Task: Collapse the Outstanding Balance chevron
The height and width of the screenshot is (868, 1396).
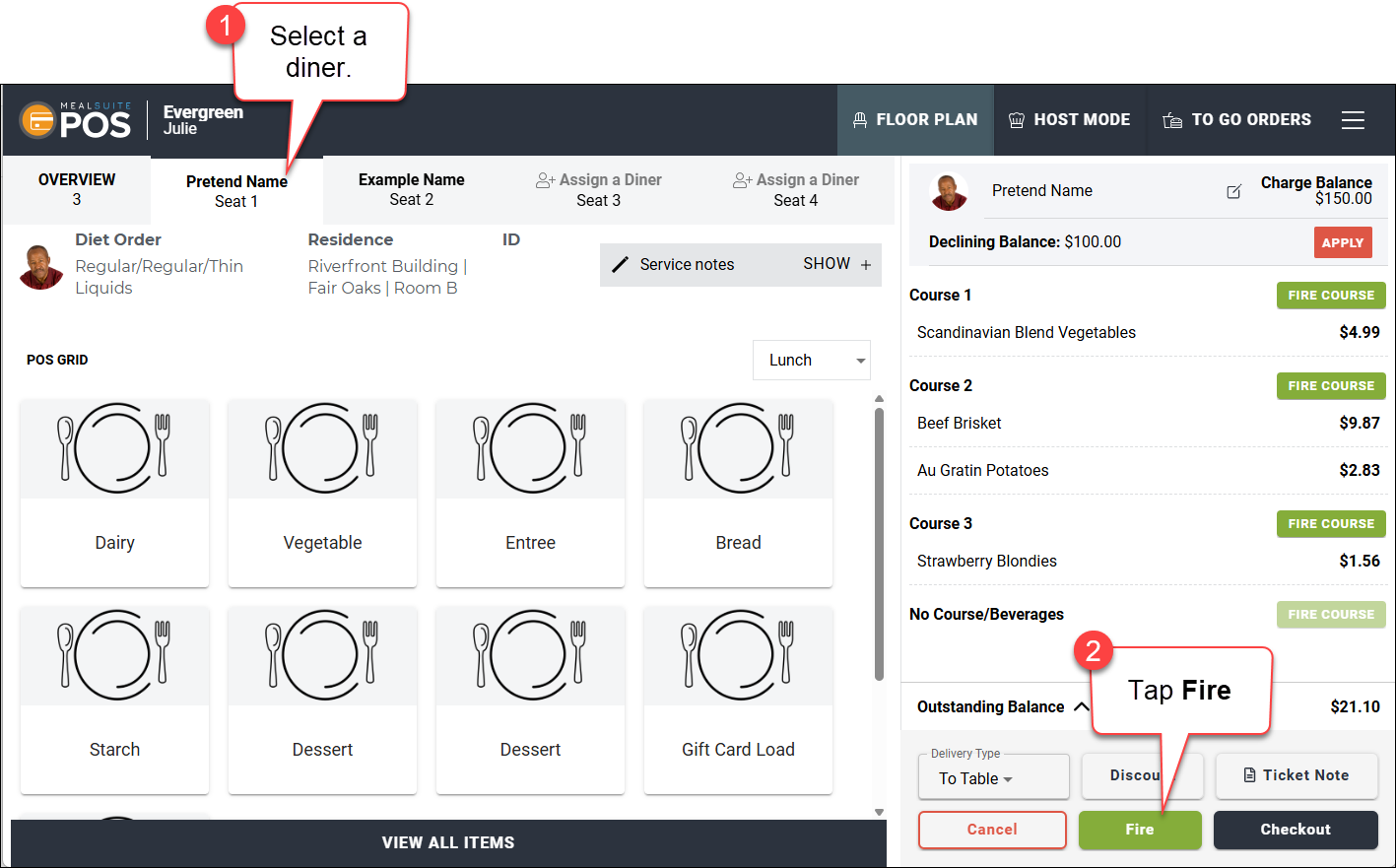Action: (x=1081, y=706)
